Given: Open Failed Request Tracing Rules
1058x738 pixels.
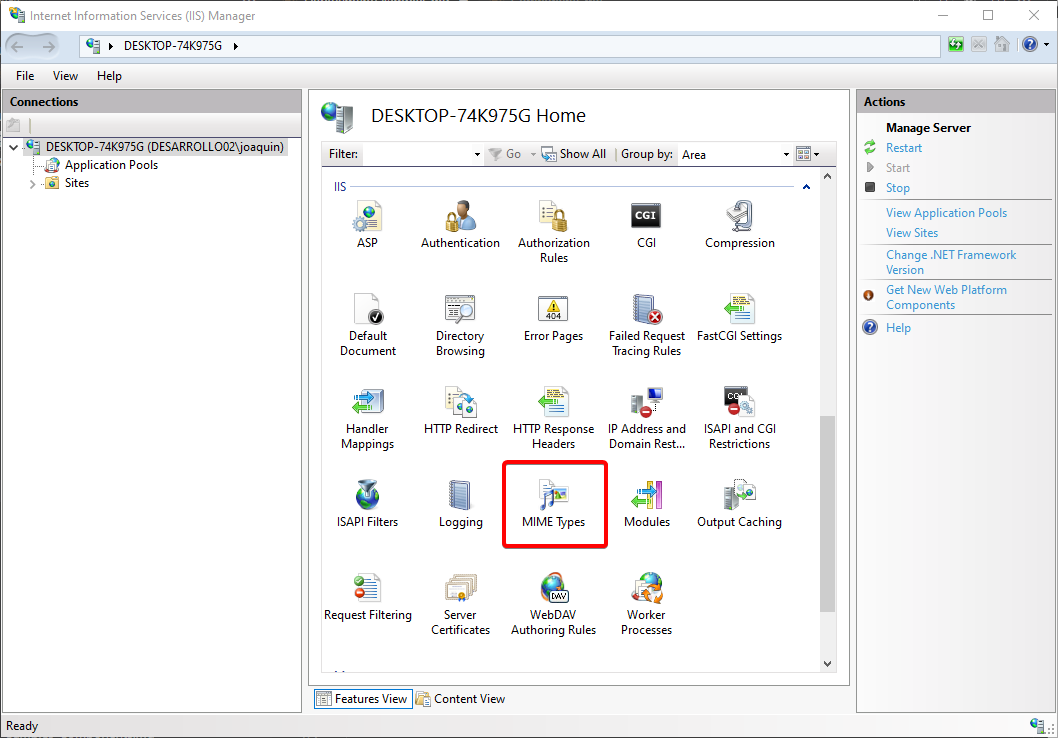Looking at the screenshot, I should pos(646,325).
